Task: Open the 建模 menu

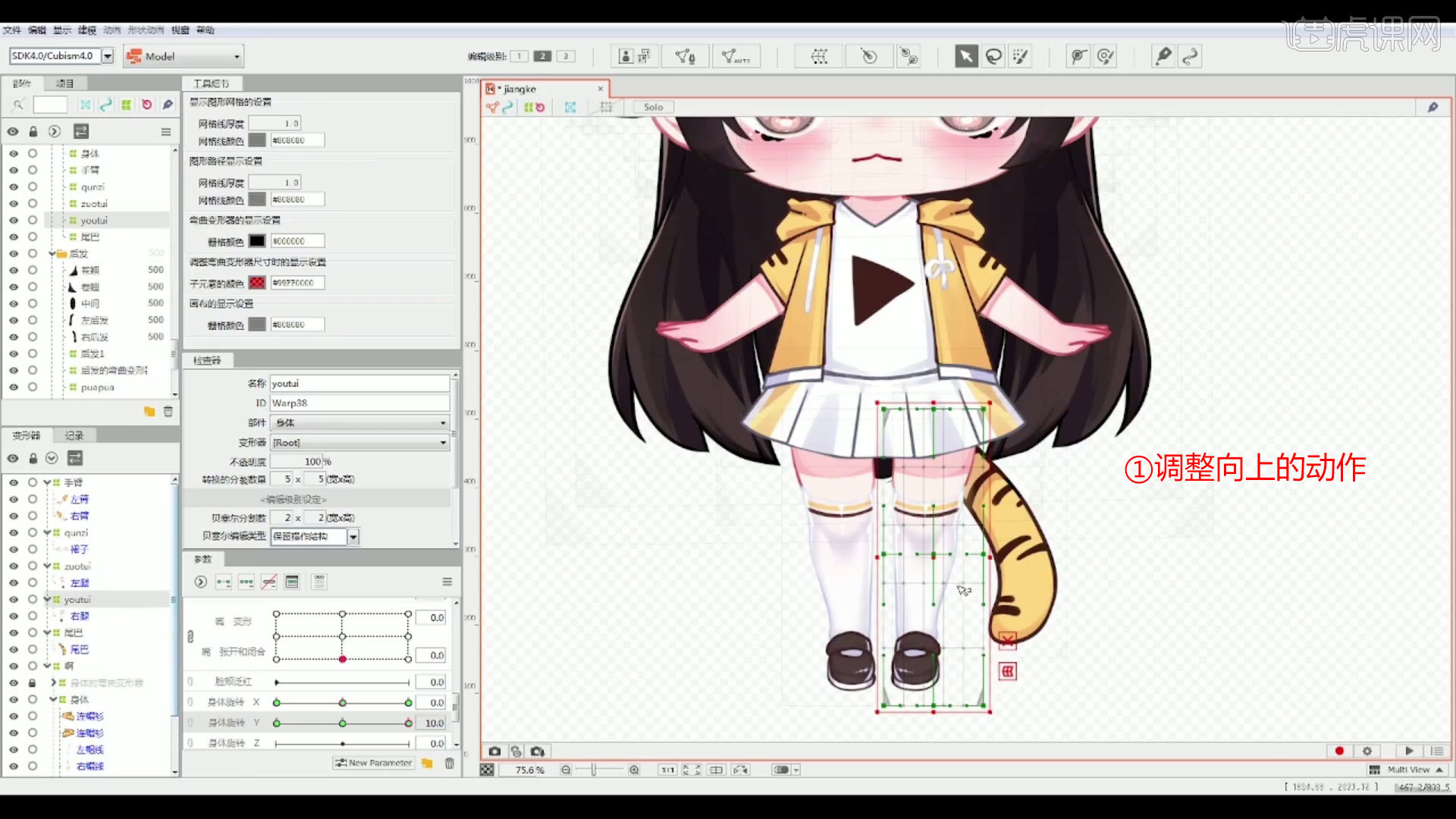Action: [87, 30]
